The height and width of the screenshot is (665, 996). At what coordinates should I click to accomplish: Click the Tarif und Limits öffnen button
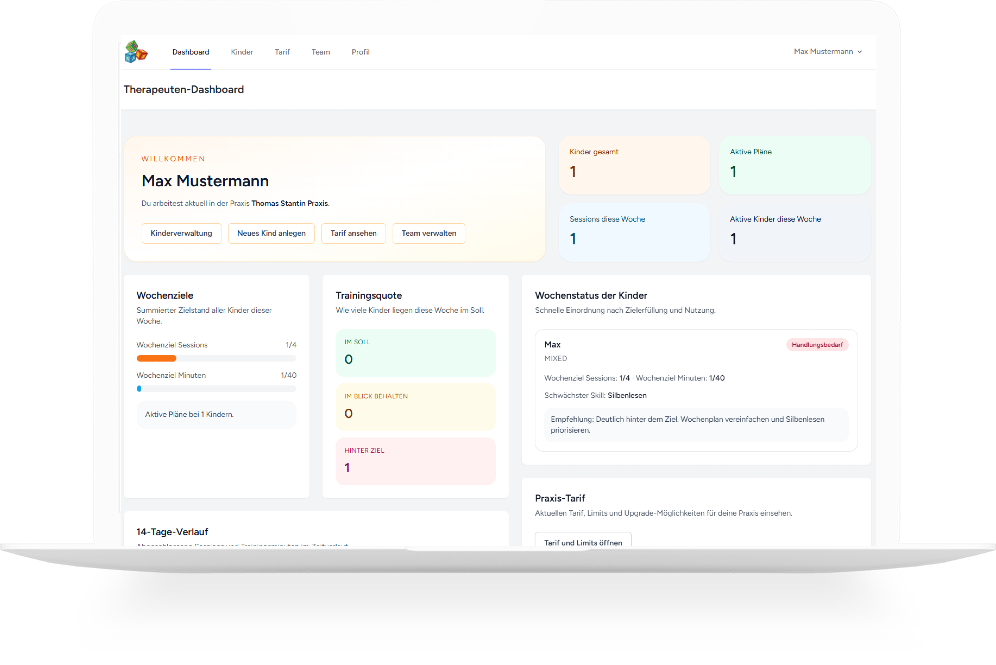[583, 541]
